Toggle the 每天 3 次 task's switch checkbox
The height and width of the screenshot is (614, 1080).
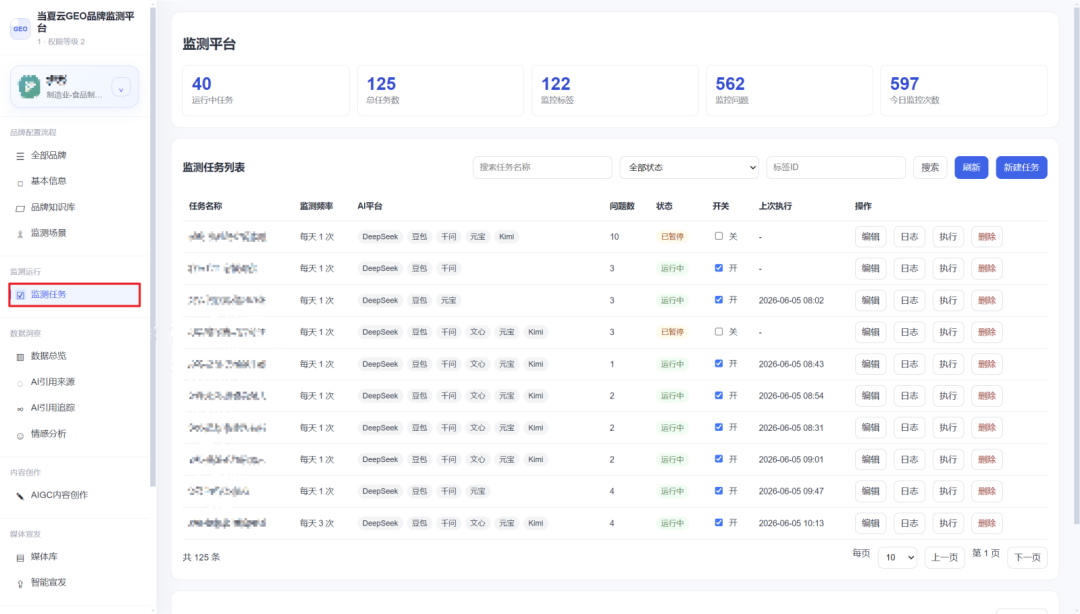718,522
